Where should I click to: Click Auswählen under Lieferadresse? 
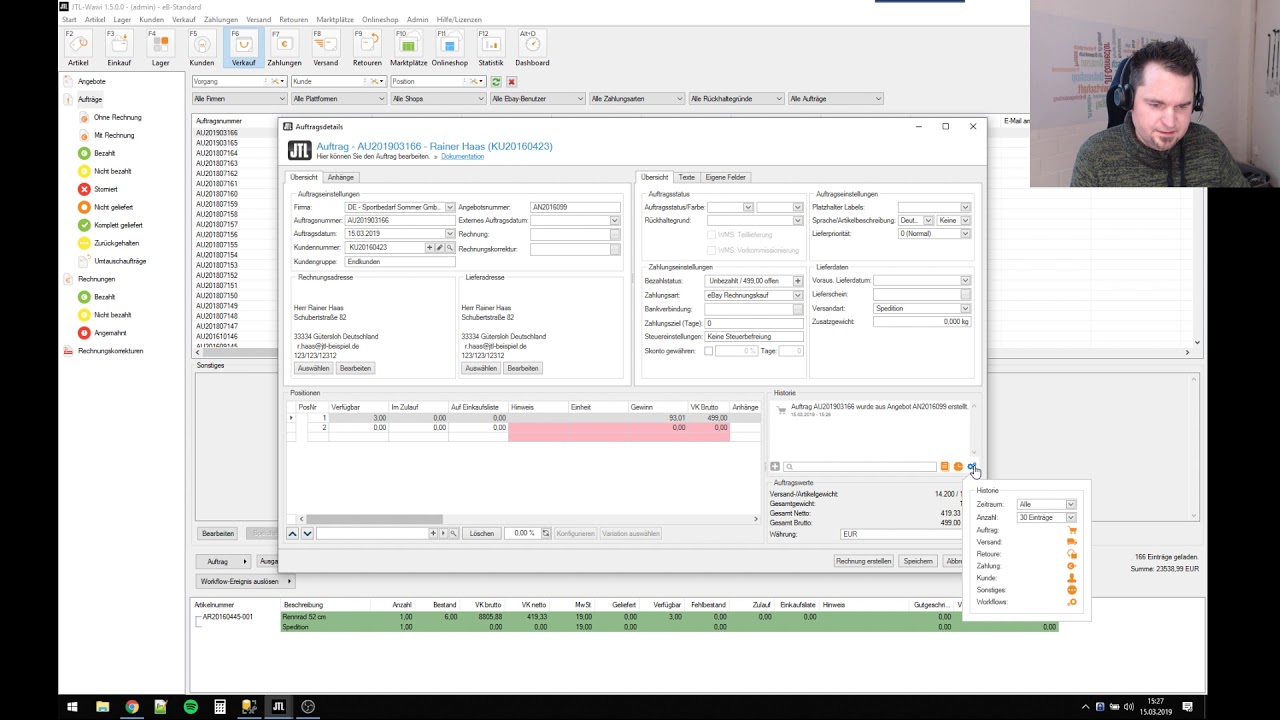481,368
